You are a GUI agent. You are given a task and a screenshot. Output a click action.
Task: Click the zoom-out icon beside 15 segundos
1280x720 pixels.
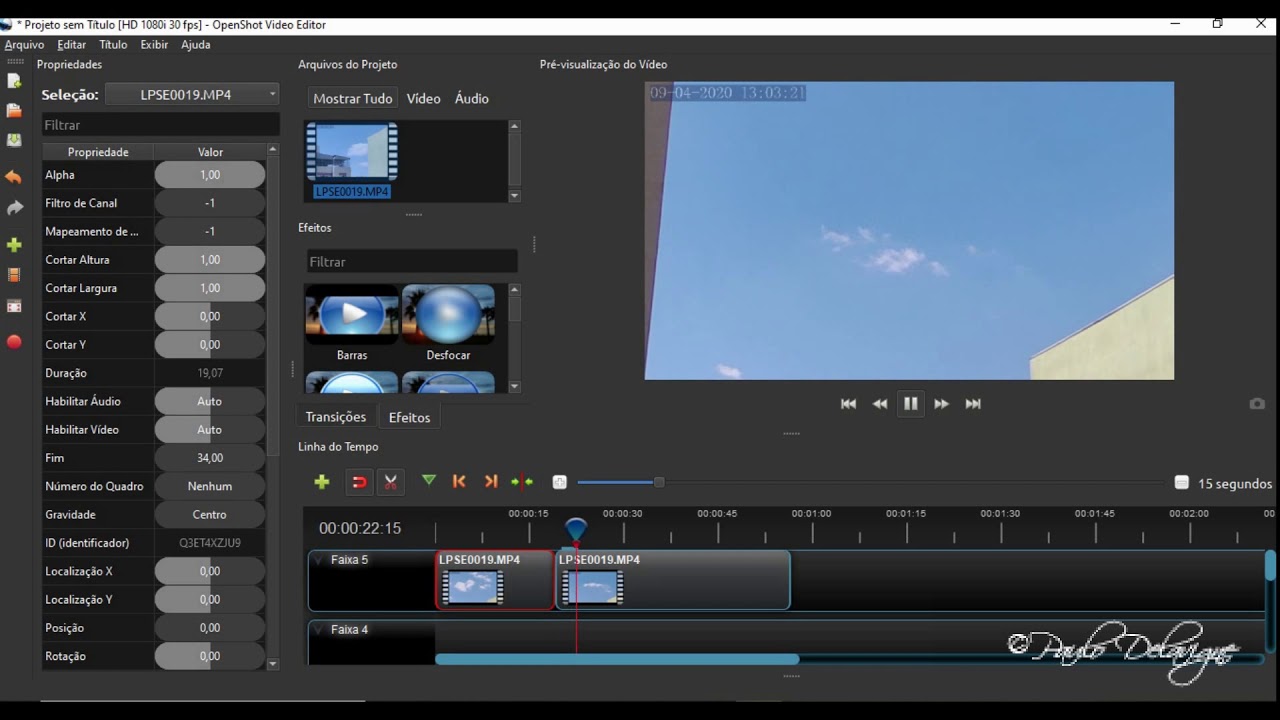pos(1182,482)
